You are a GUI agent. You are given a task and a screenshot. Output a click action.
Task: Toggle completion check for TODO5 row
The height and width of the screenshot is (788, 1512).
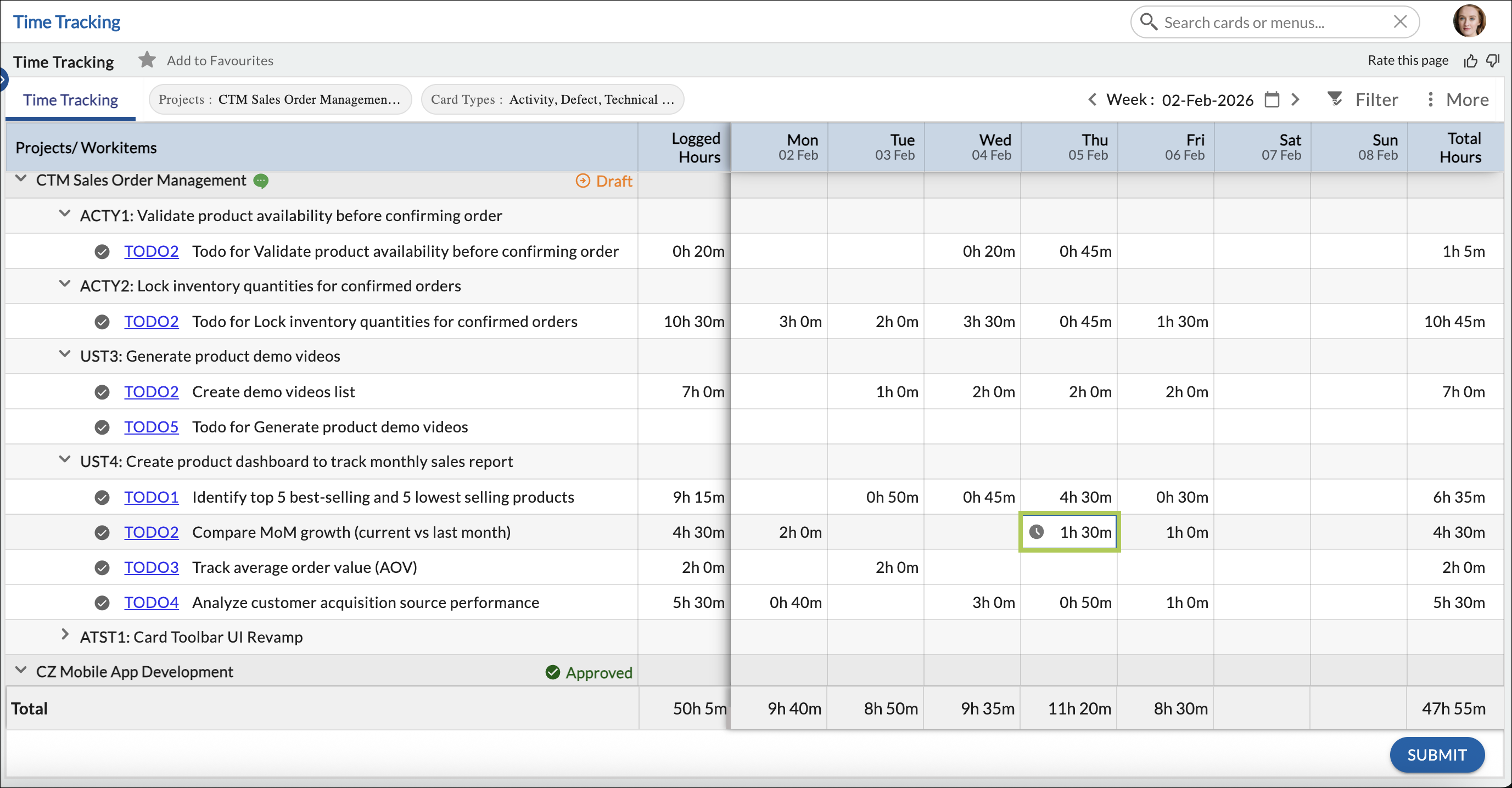[x=102, y=426]
